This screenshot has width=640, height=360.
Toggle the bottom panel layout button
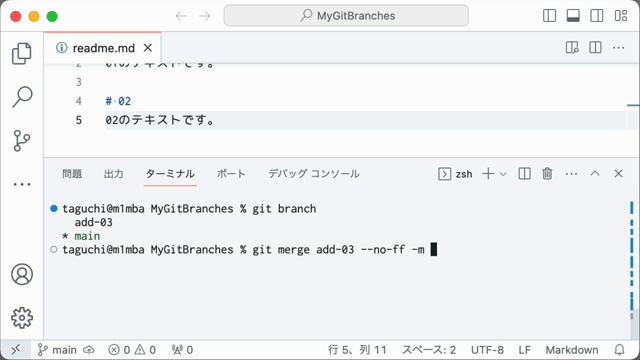(573, 16)
